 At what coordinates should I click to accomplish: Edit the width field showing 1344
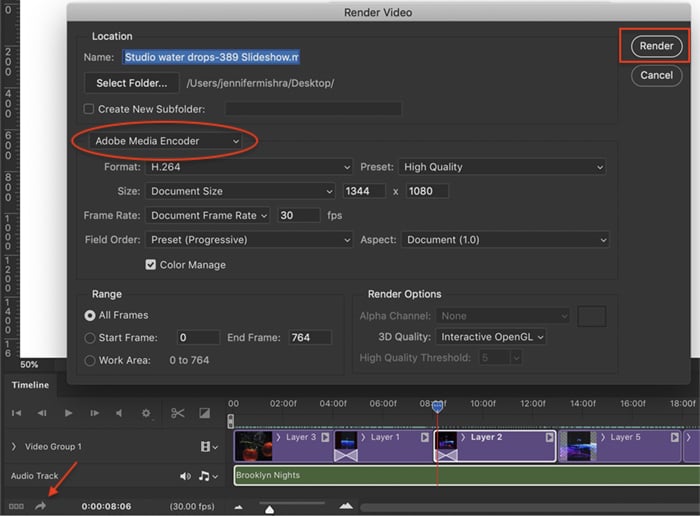364,191
